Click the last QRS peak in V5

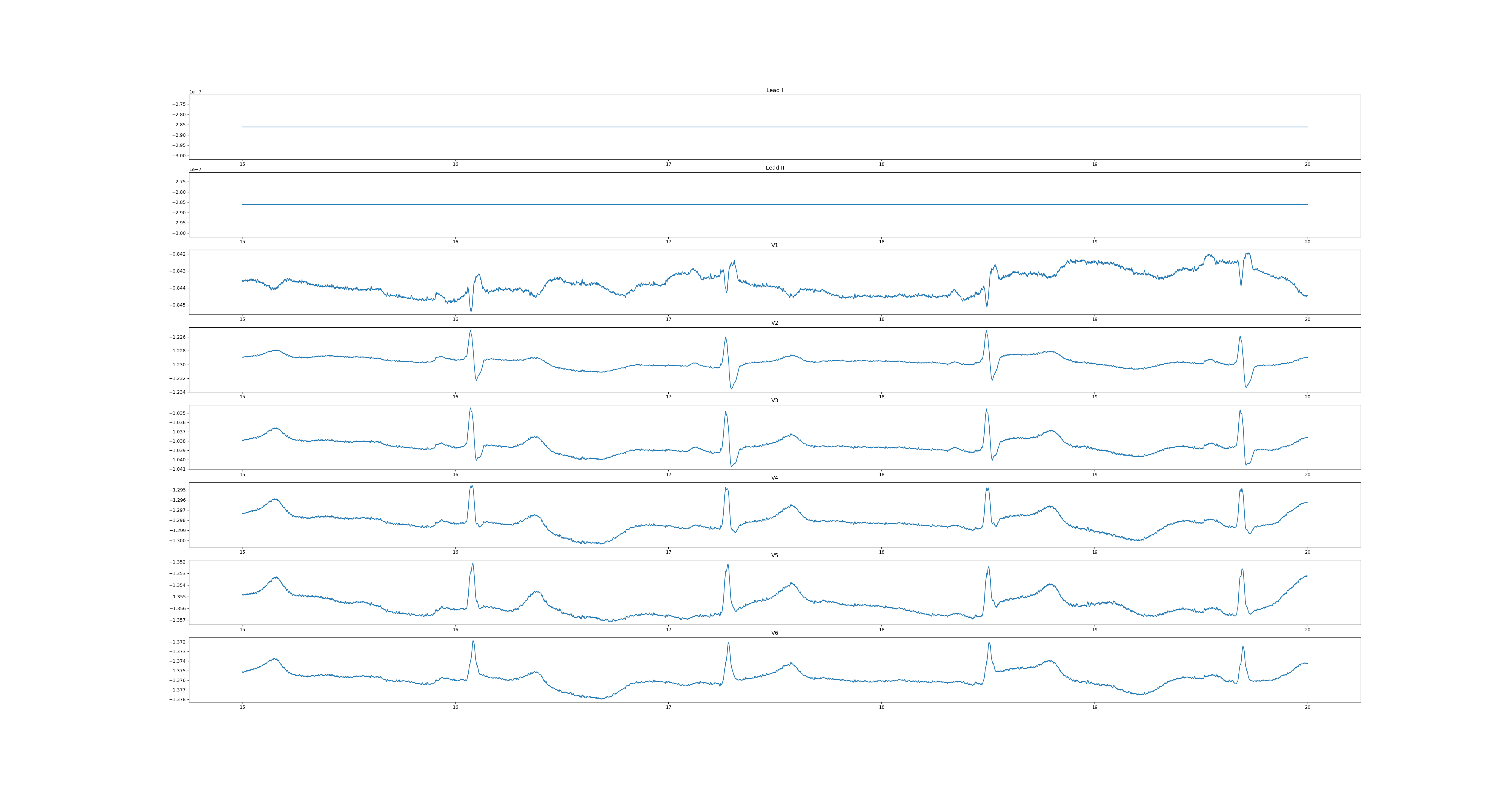coord(1242,570)
